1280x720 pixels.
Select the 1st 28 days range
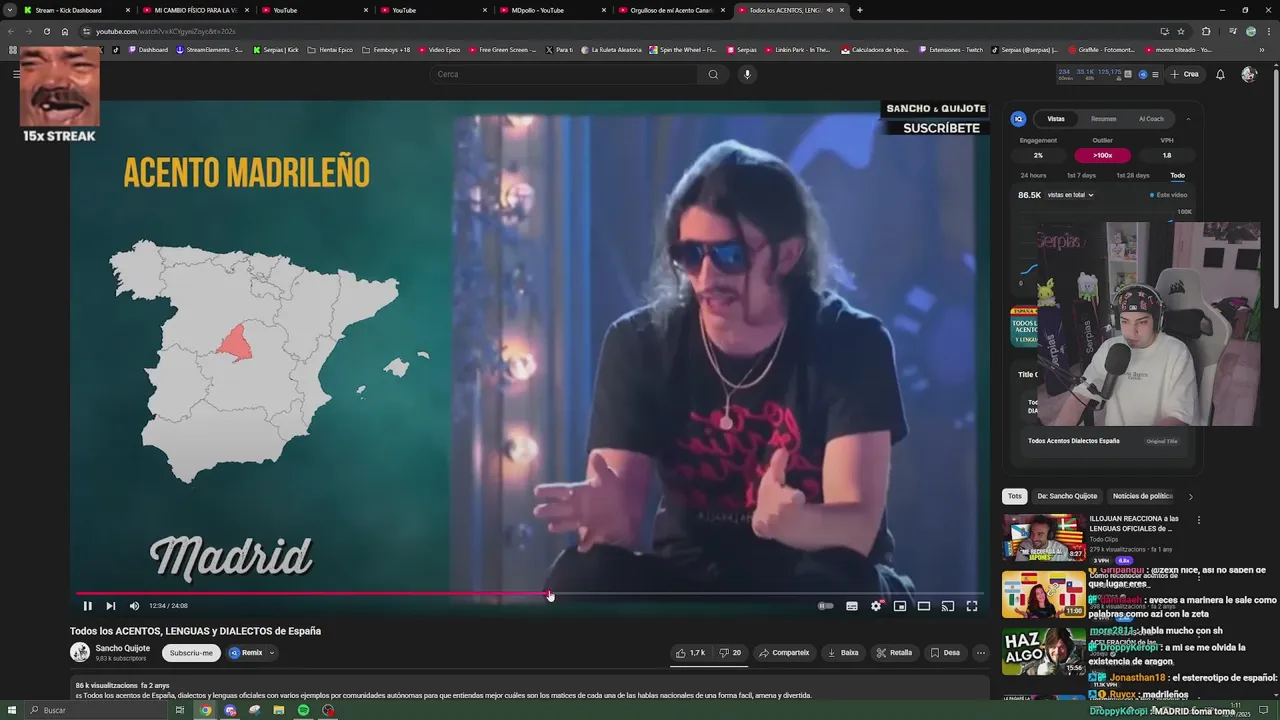(x=1133, y=175)
